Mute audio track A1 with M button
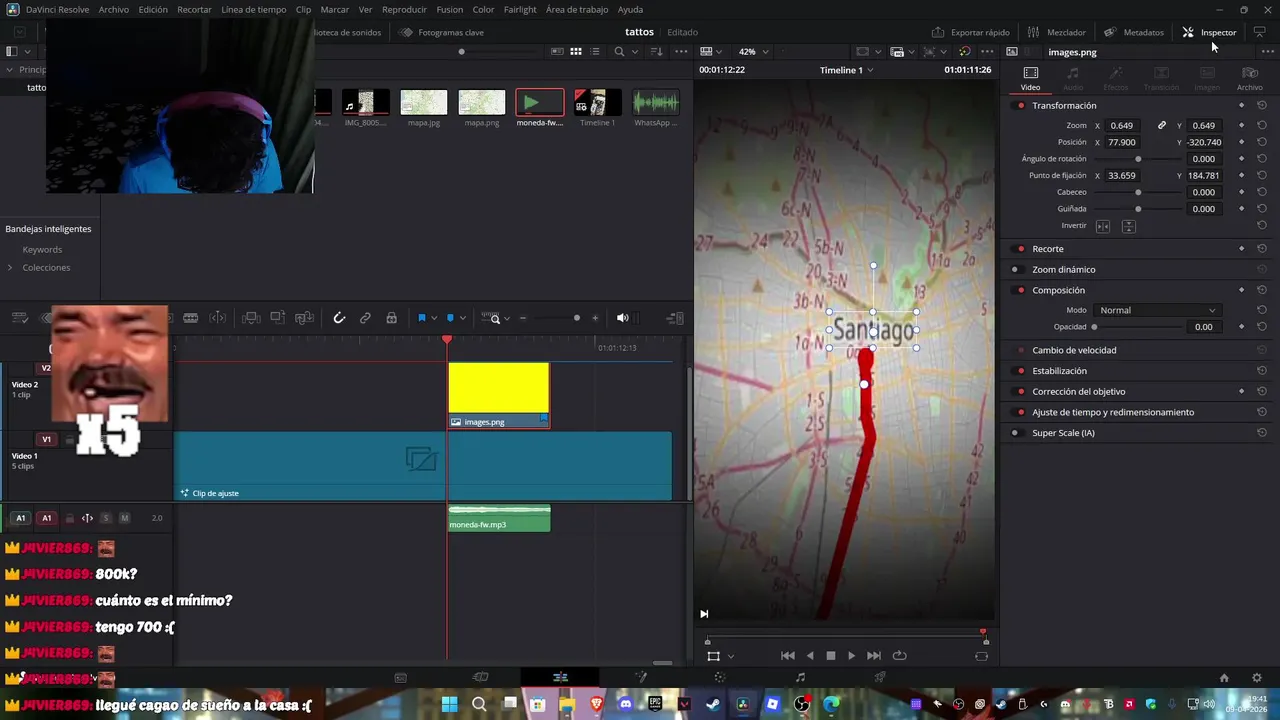 124,518
